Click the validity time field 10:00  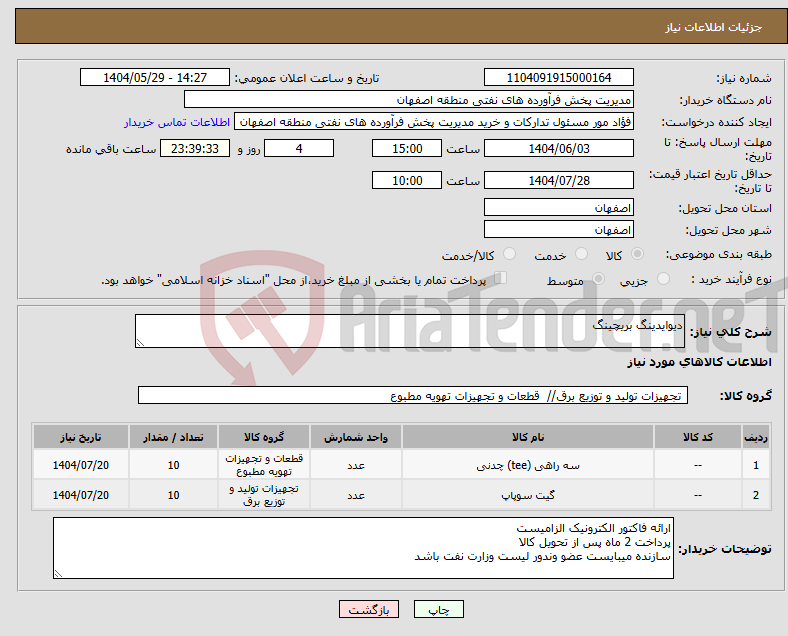(x=407, y=180)
